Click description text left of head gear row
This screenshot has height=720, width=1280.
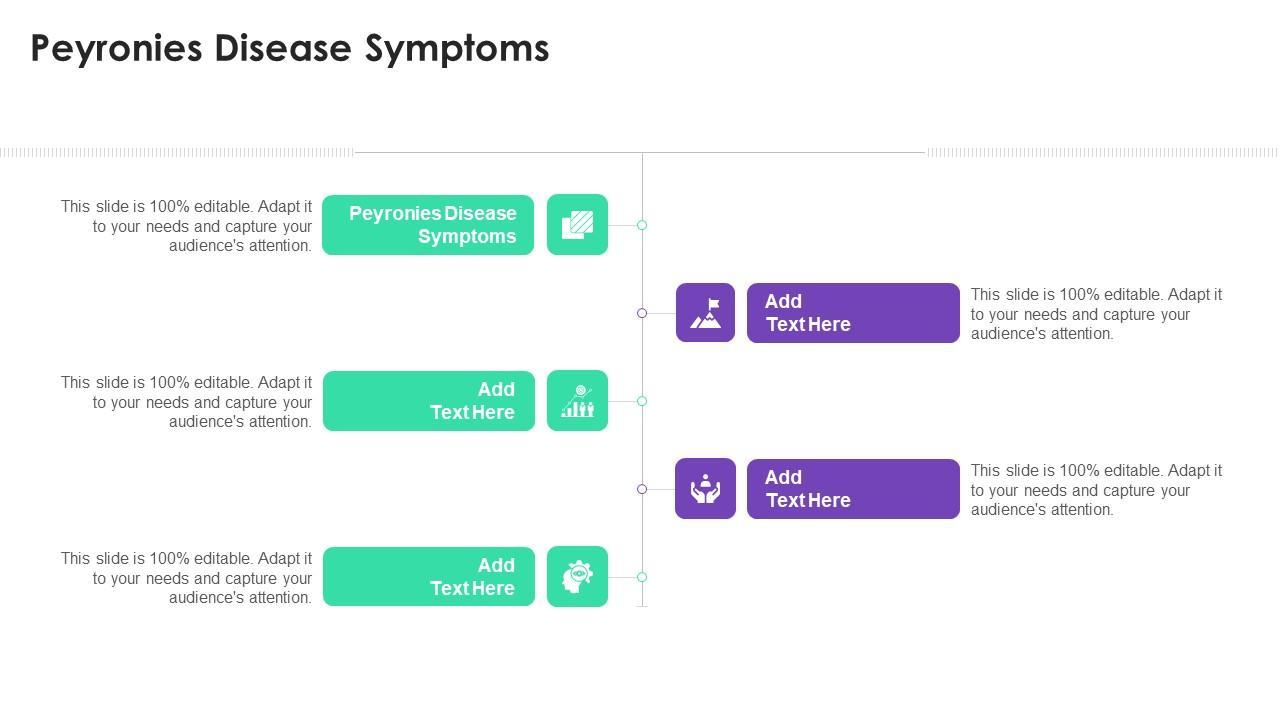point(187,578)
